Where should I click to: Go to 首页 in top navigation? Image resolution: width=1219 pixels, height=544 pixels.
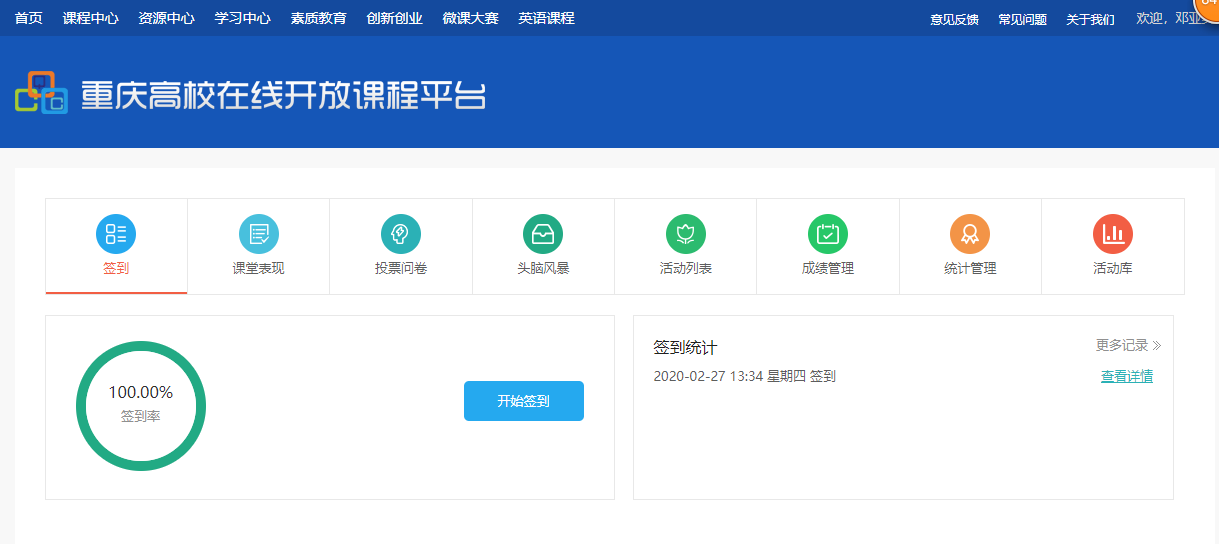click(x=29, y=18)
